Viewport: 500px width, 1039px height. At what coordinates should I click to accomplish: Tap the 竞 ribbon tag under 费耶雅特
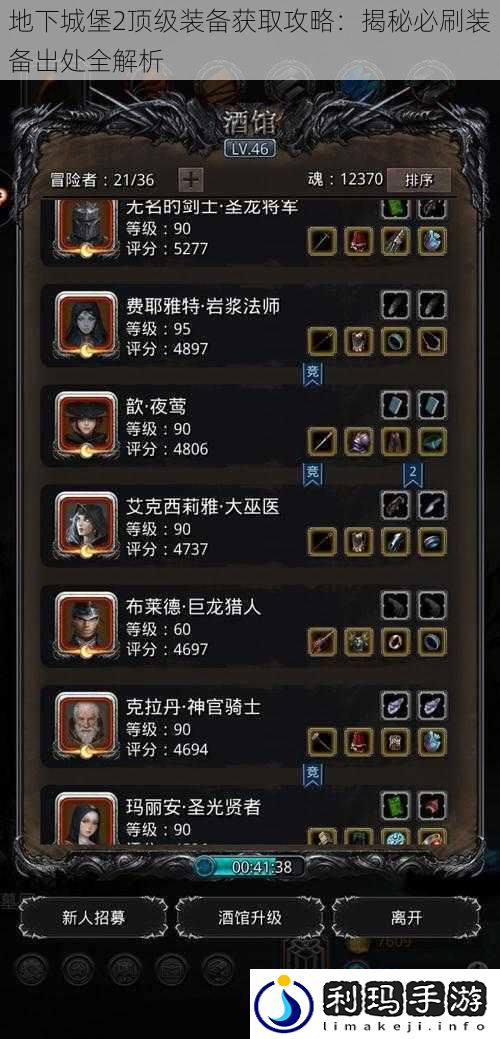point(313,373)
